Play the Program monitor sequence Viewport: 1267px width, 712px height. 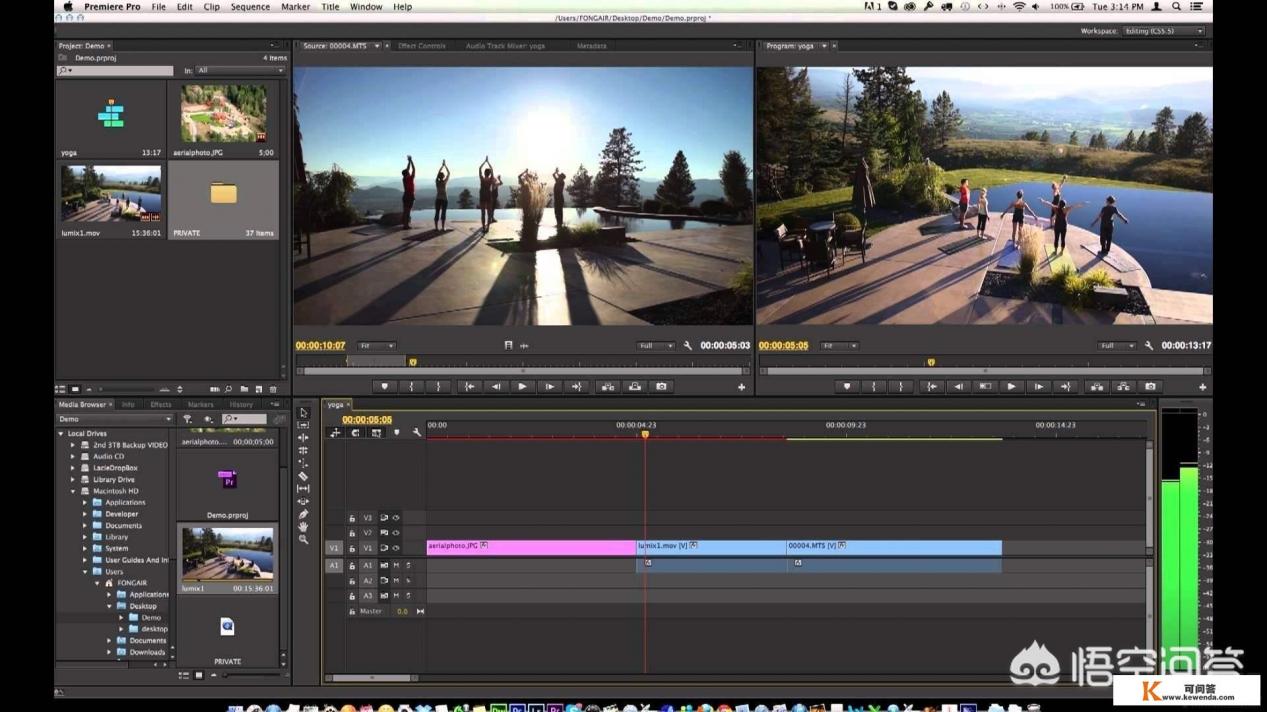click(x=1011, y=387)
